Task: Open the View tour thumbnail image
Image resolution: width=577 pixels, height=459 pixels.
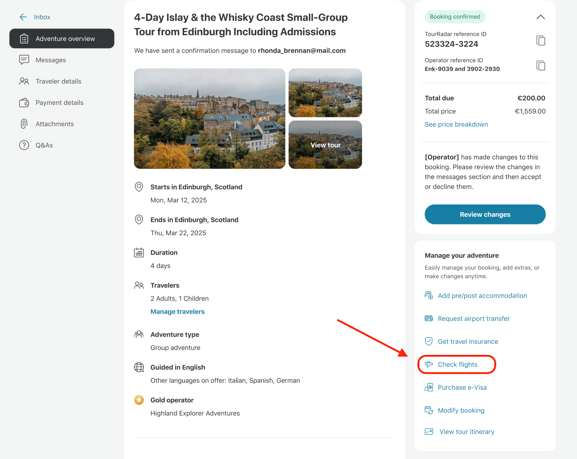Action: coord(325,145)
